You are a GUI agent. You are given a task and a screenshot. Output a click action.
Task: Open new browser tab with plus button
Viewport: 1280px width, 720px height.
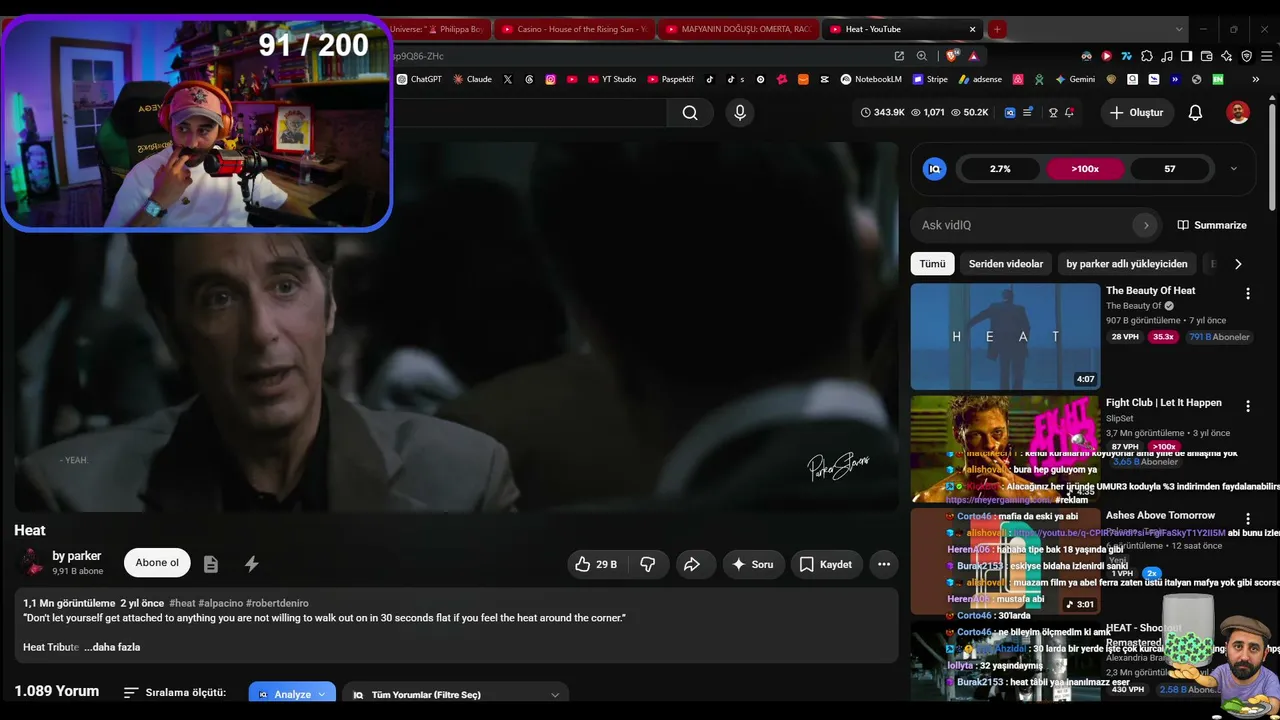click(x=996, y=29)
